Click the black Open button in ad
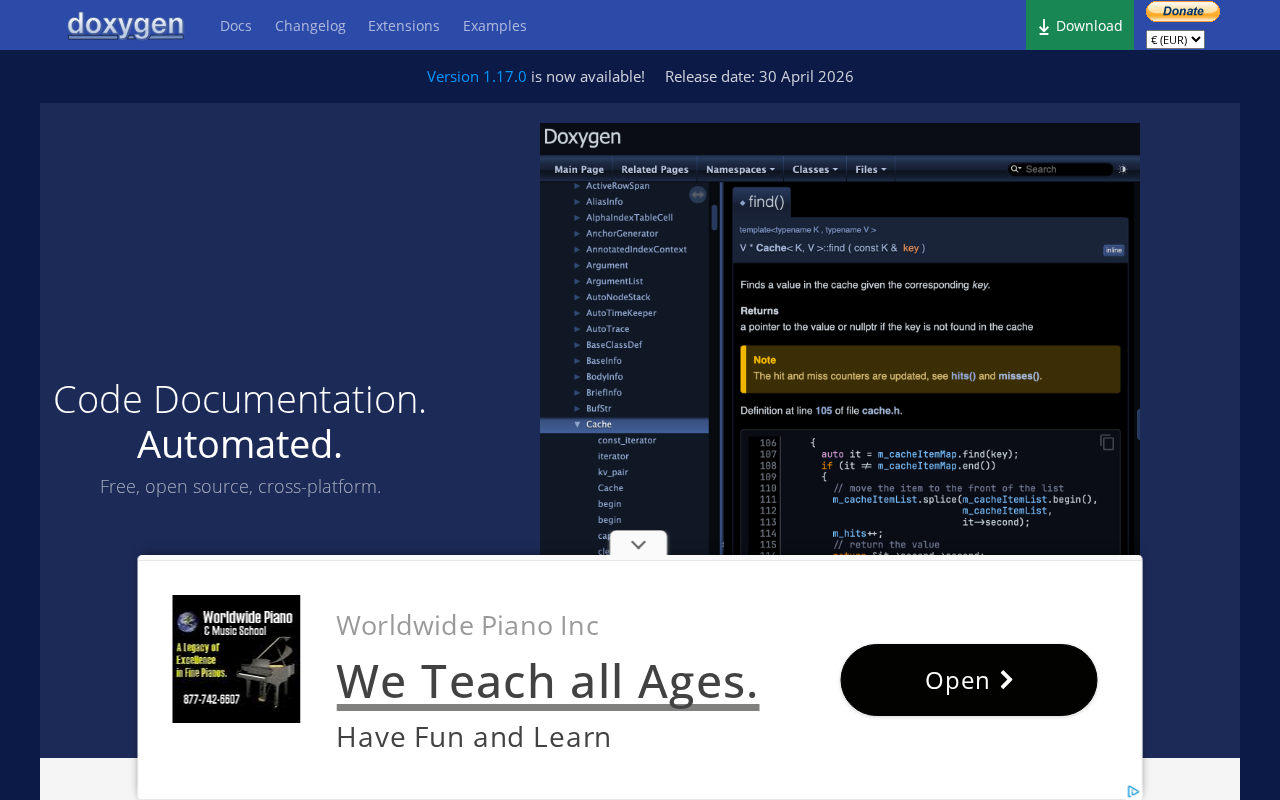The width and height of the screenshot is (1280, 800). coord(969,680)
